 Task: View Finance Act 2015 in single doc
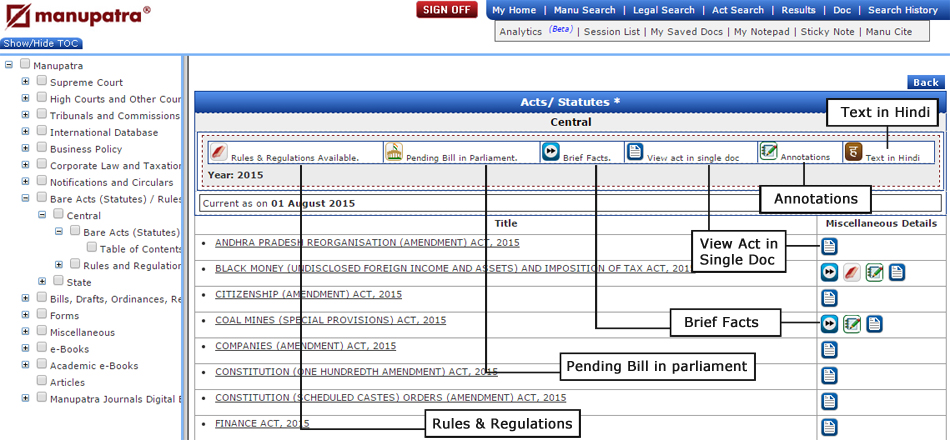(829, 427)
